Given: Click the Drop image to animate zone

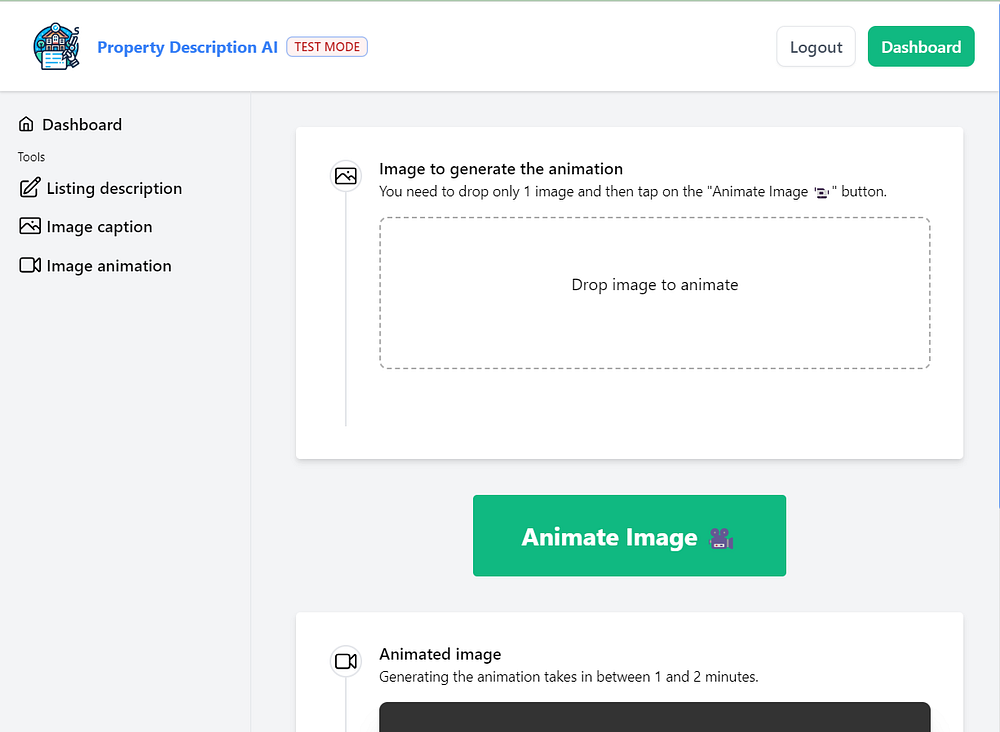Looking at the screenshot, I should [654, 293].
